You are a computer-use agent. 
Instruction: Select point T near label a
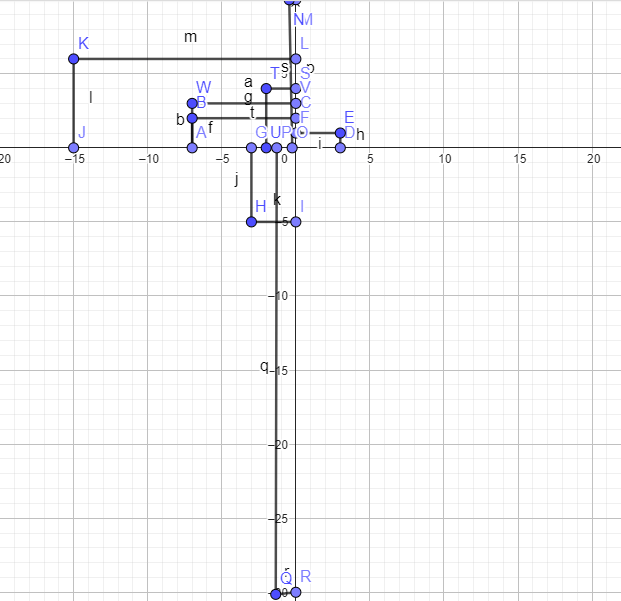266,89
